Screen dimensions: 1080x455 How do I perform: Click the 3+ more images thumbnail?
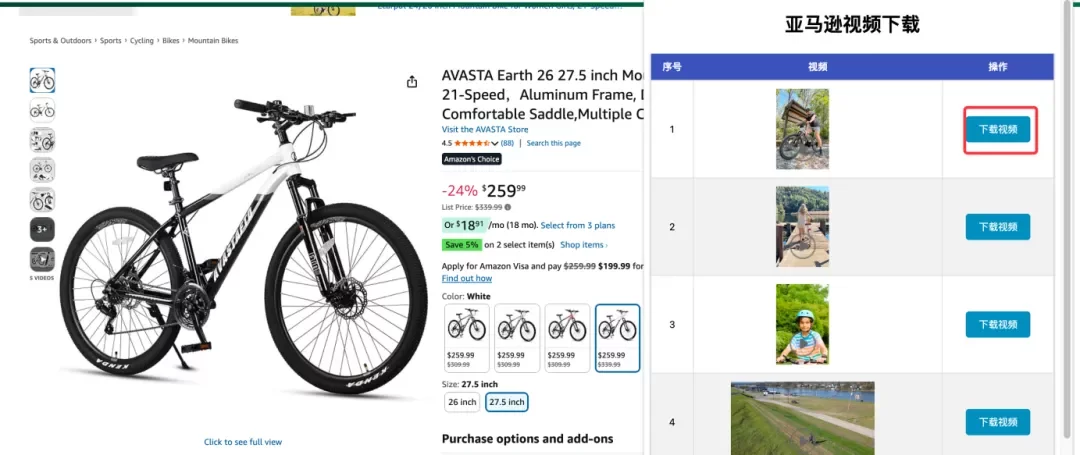coord(42,229)
